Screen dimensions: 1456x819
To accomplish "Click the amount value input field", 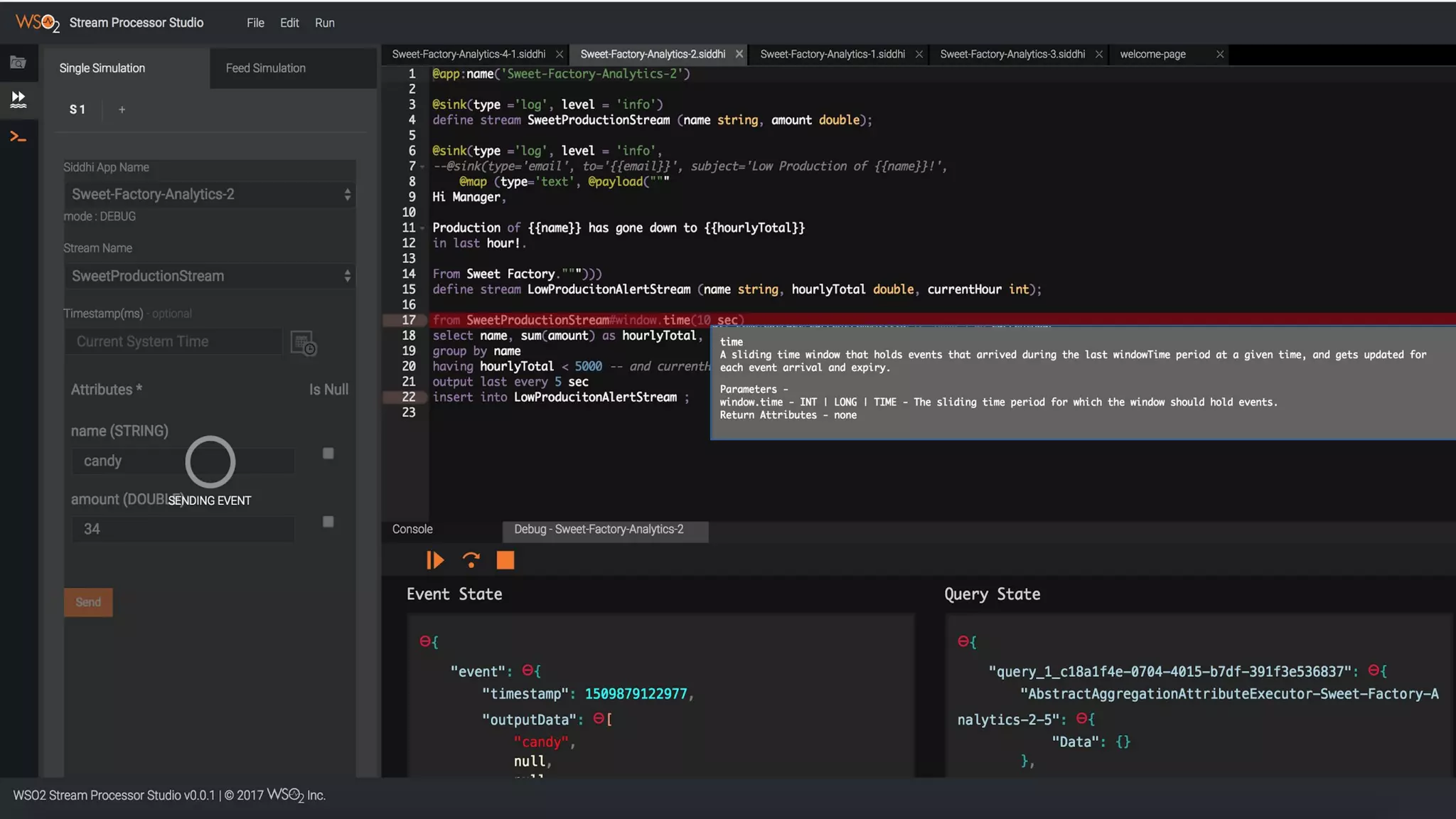I will (182, 529).
